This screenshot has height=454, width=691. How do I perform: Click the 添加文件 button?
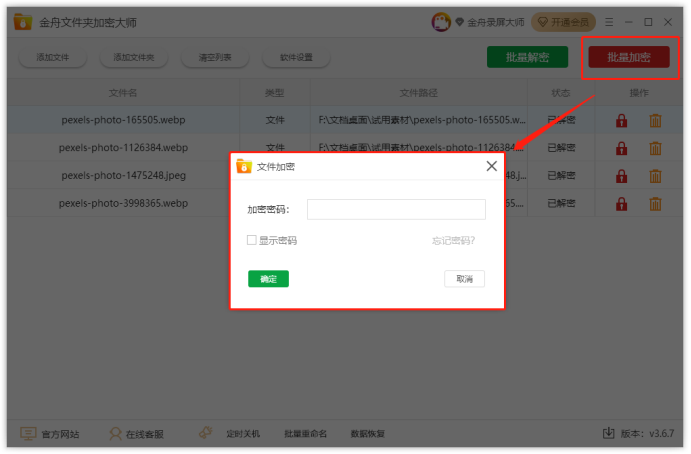[52, 57]
